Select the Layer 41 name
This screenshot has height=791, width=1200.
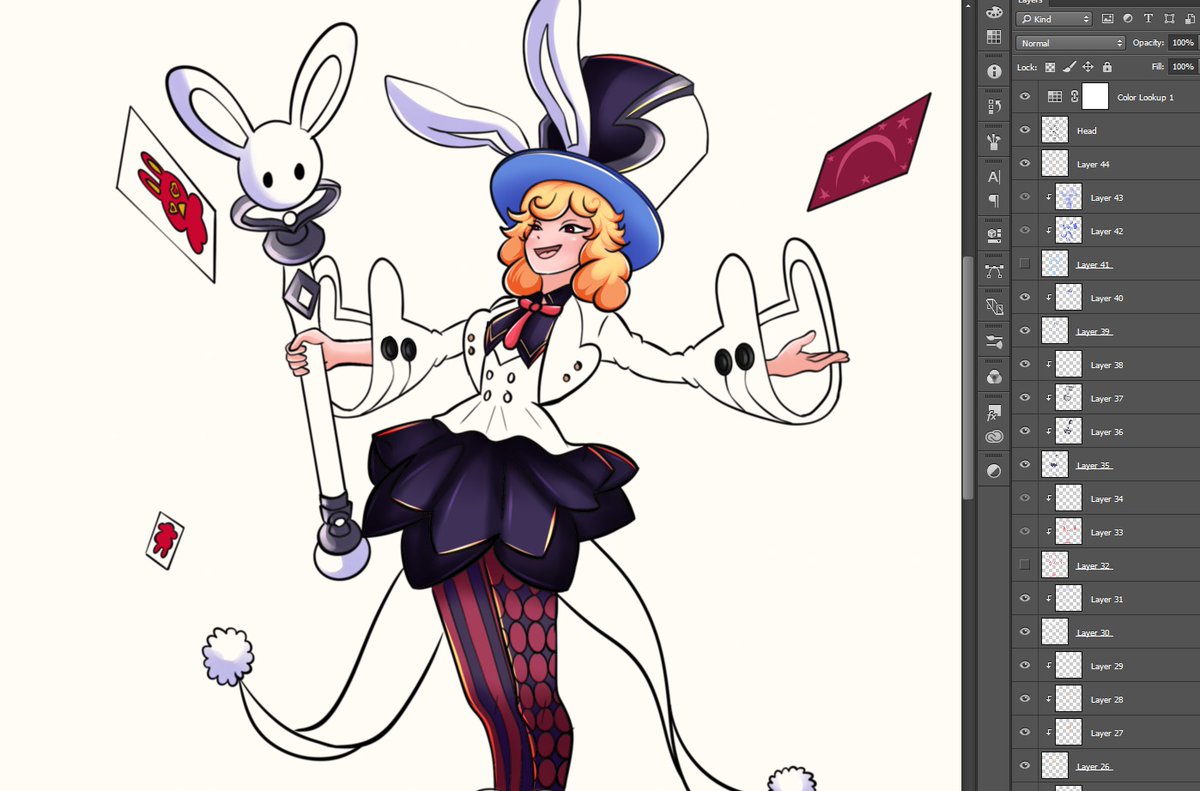coord(1094,265)
